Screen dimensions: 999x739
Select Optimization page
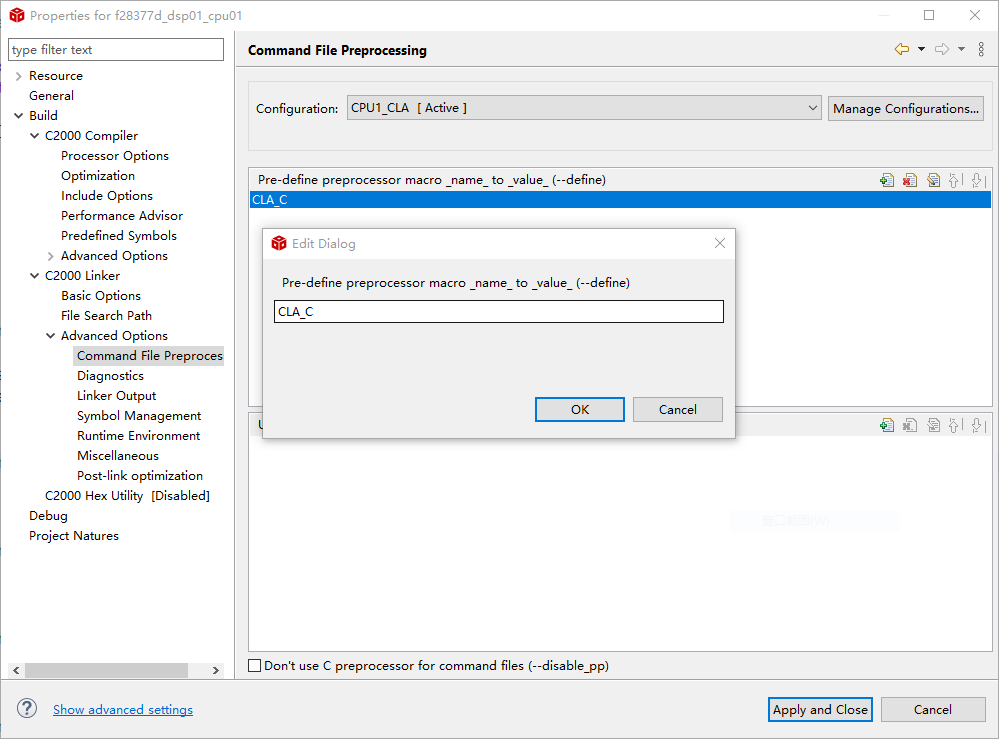tap(98, 176)
